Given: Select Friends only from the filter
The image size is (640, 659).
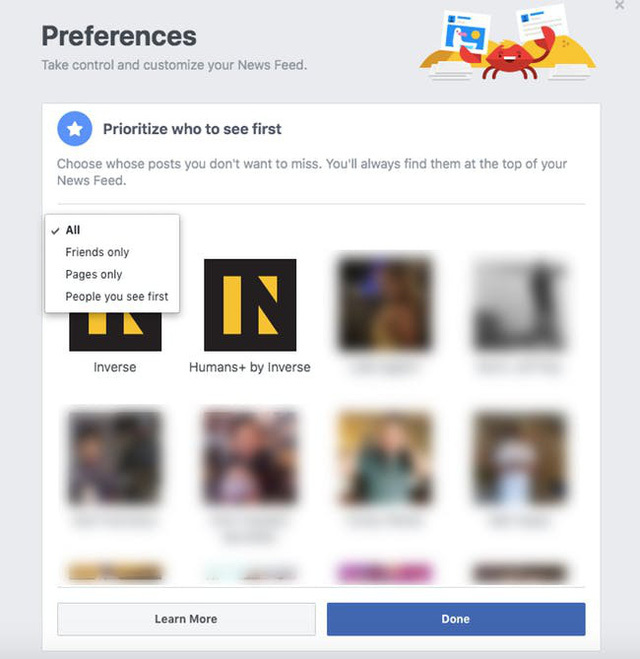Looking at the screenshot, I should tap(97, 252).
